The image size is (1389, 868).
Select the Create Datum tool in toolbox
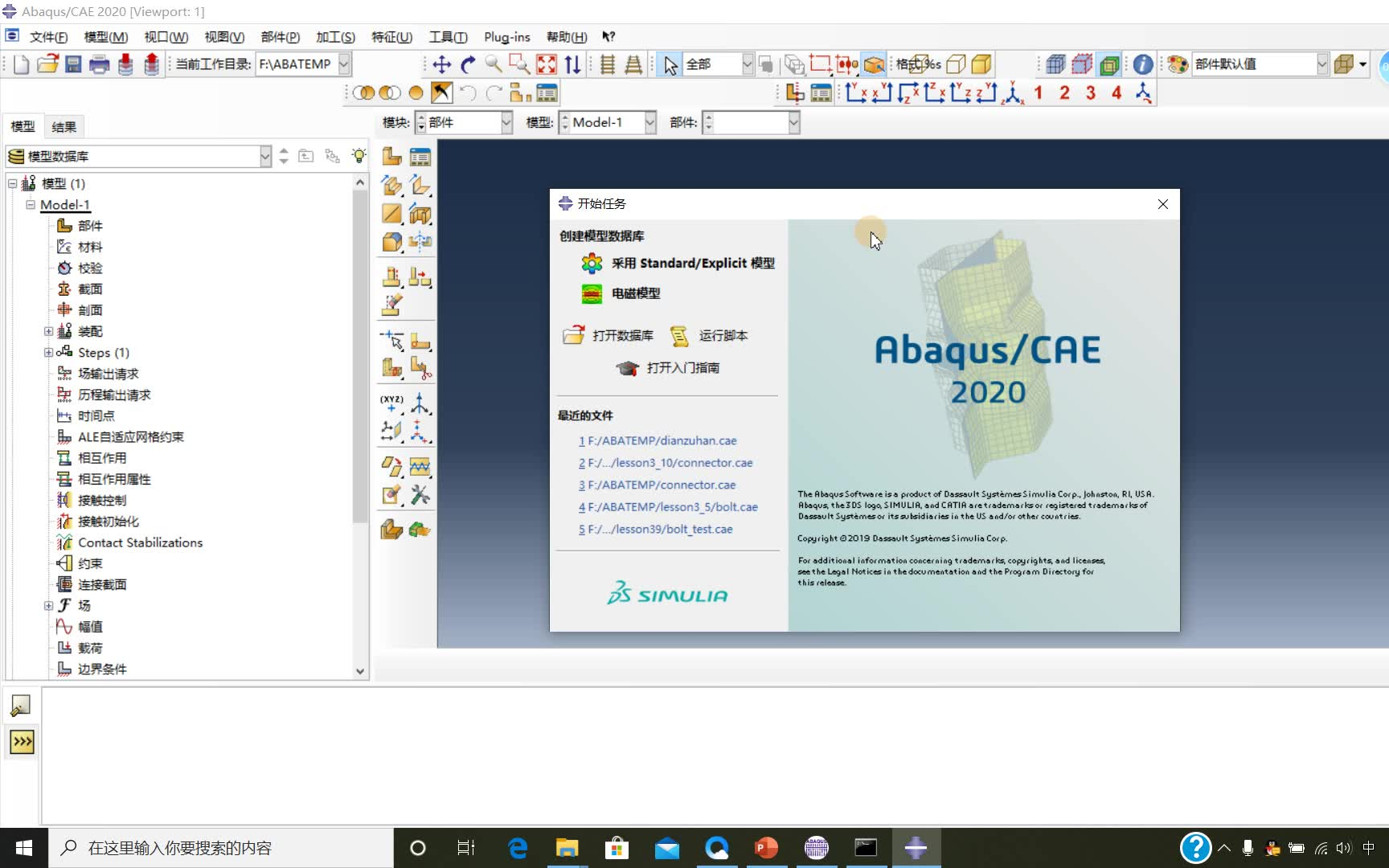coord(391,406)
